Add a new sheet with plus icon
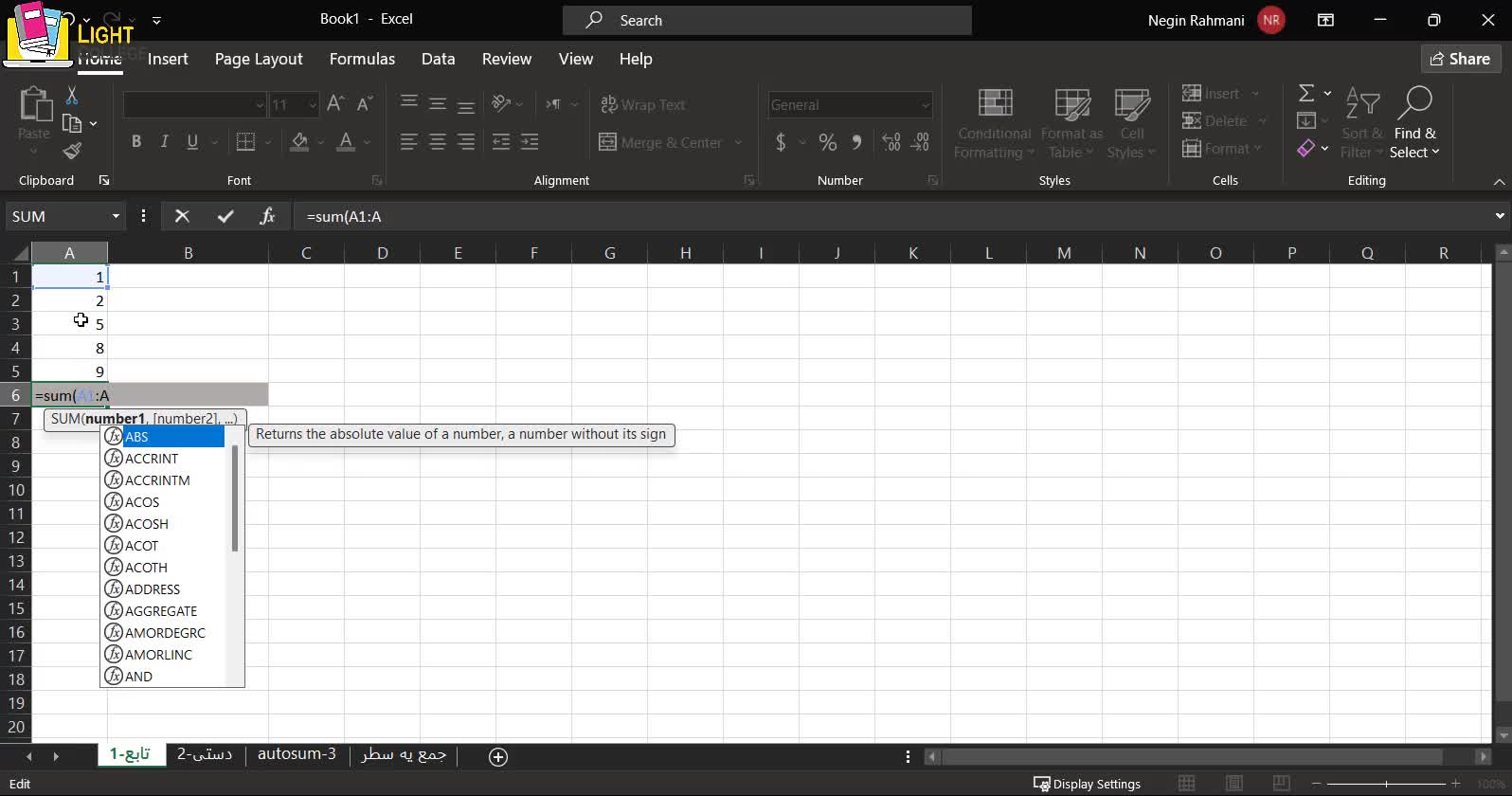The width and height of the screenshot is (1512, 796). point(498,756)
